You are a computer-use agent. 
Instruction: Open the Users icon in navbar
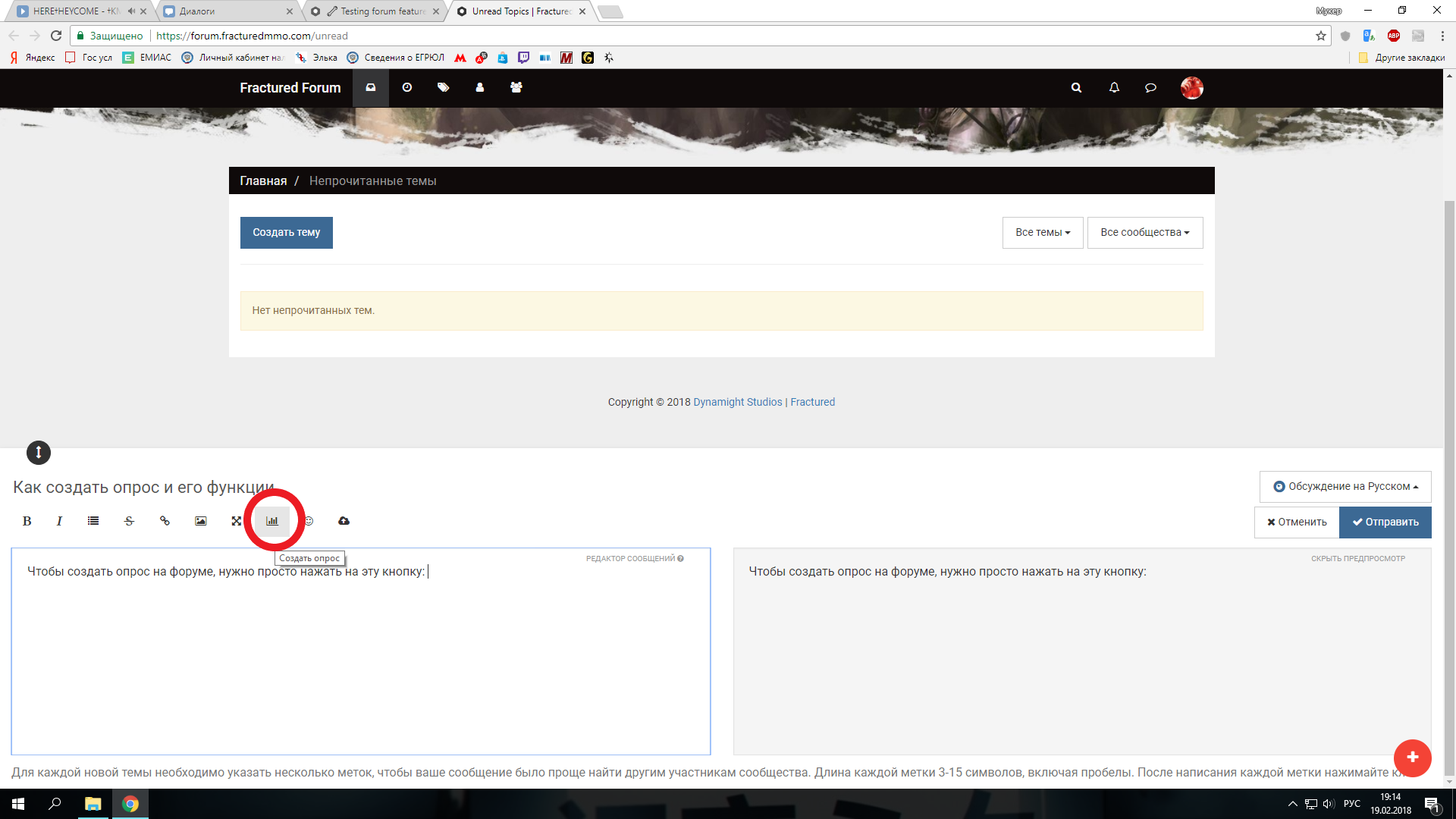(480, 87)
